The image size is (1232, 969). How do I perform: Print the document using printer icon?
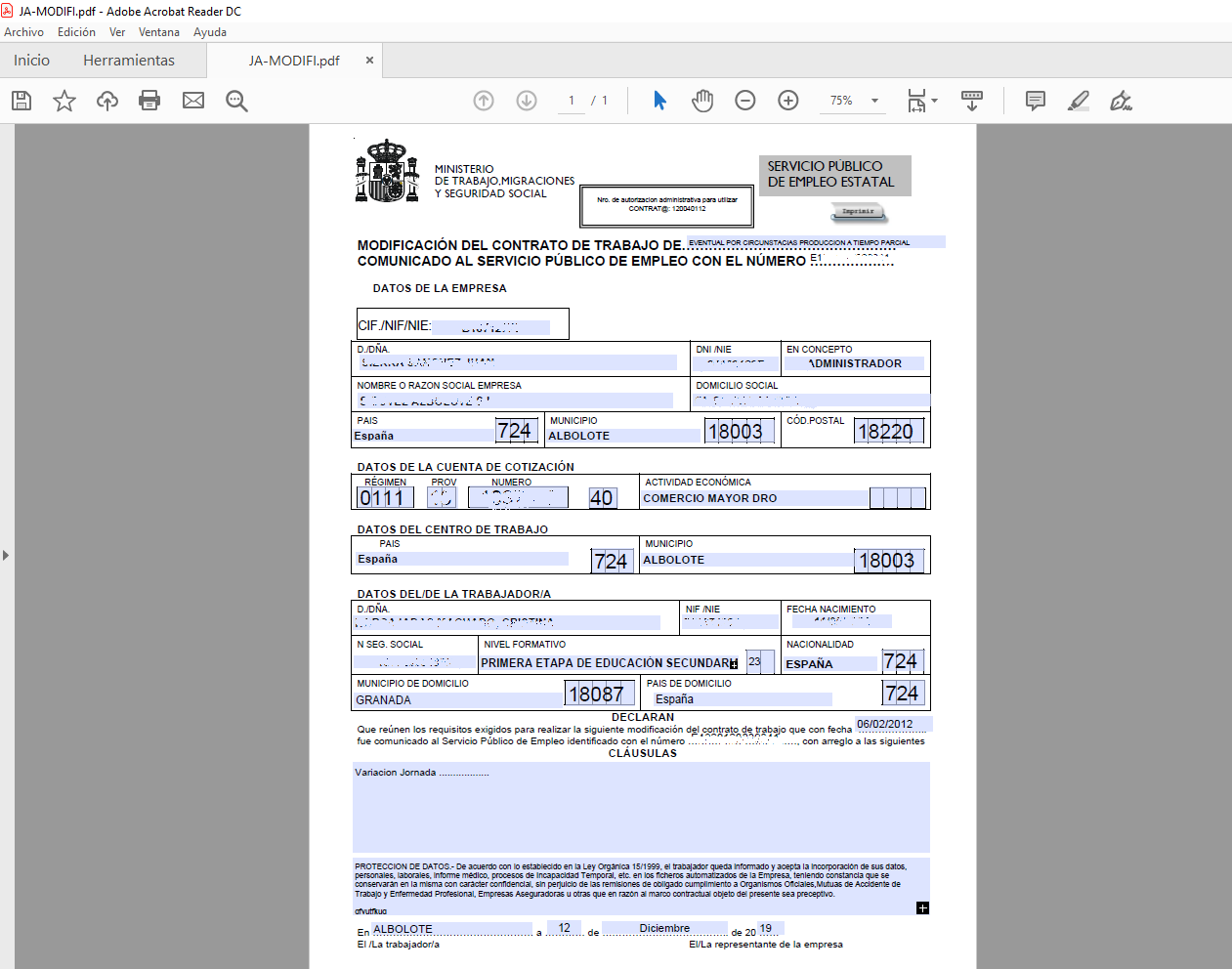point(149,101)
